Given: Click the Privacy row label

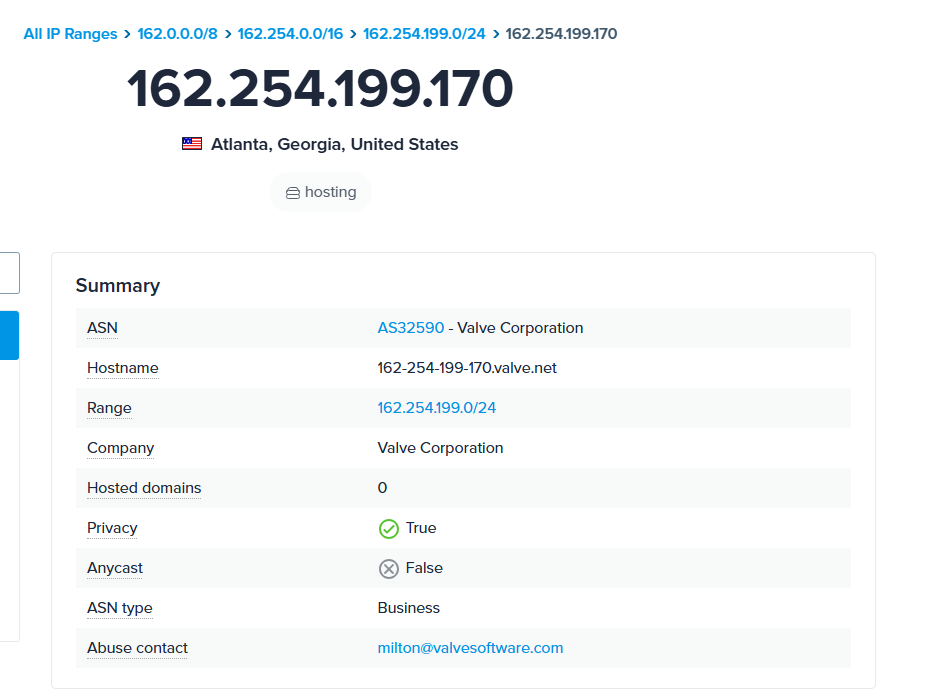Looking at the screenshot, I should pos(112,528).
